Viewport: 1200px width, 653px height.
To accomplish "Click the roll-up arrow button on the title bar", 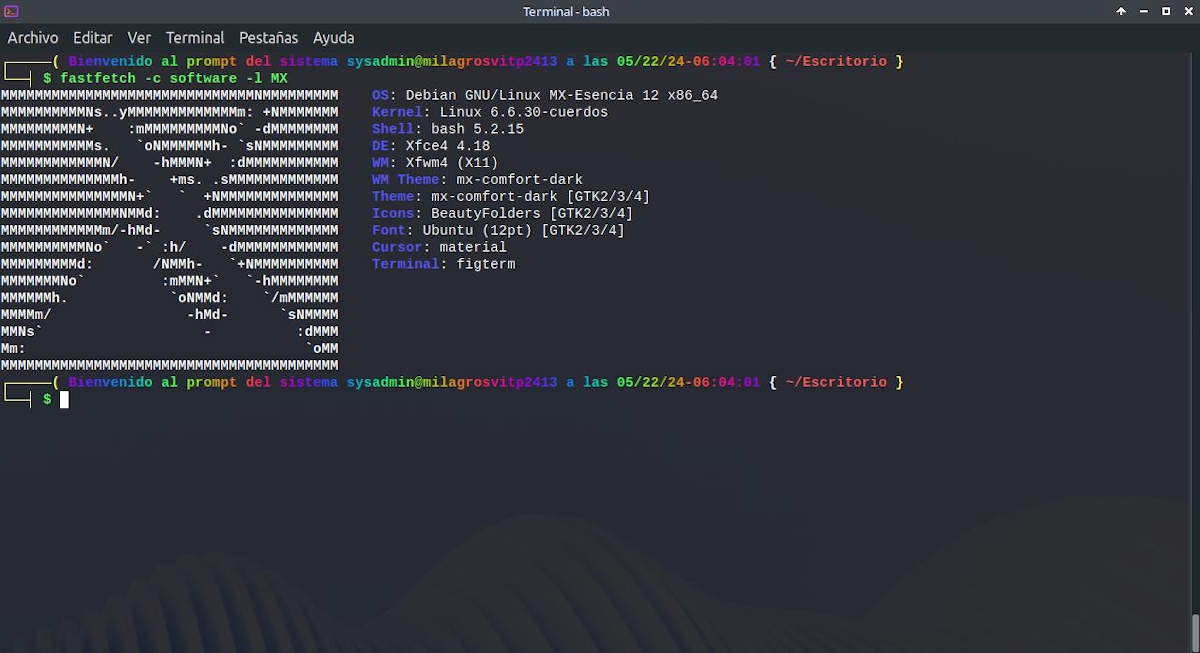I will coord(1121,11).
